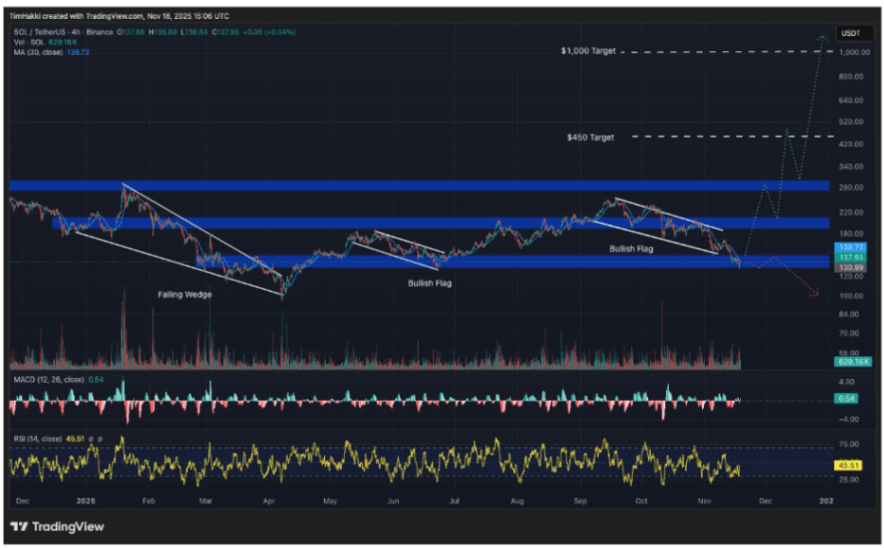This screenshot has height=548, width=884.
Task: Click the blue MA price tag 139.71
Action: pos(851,248)
